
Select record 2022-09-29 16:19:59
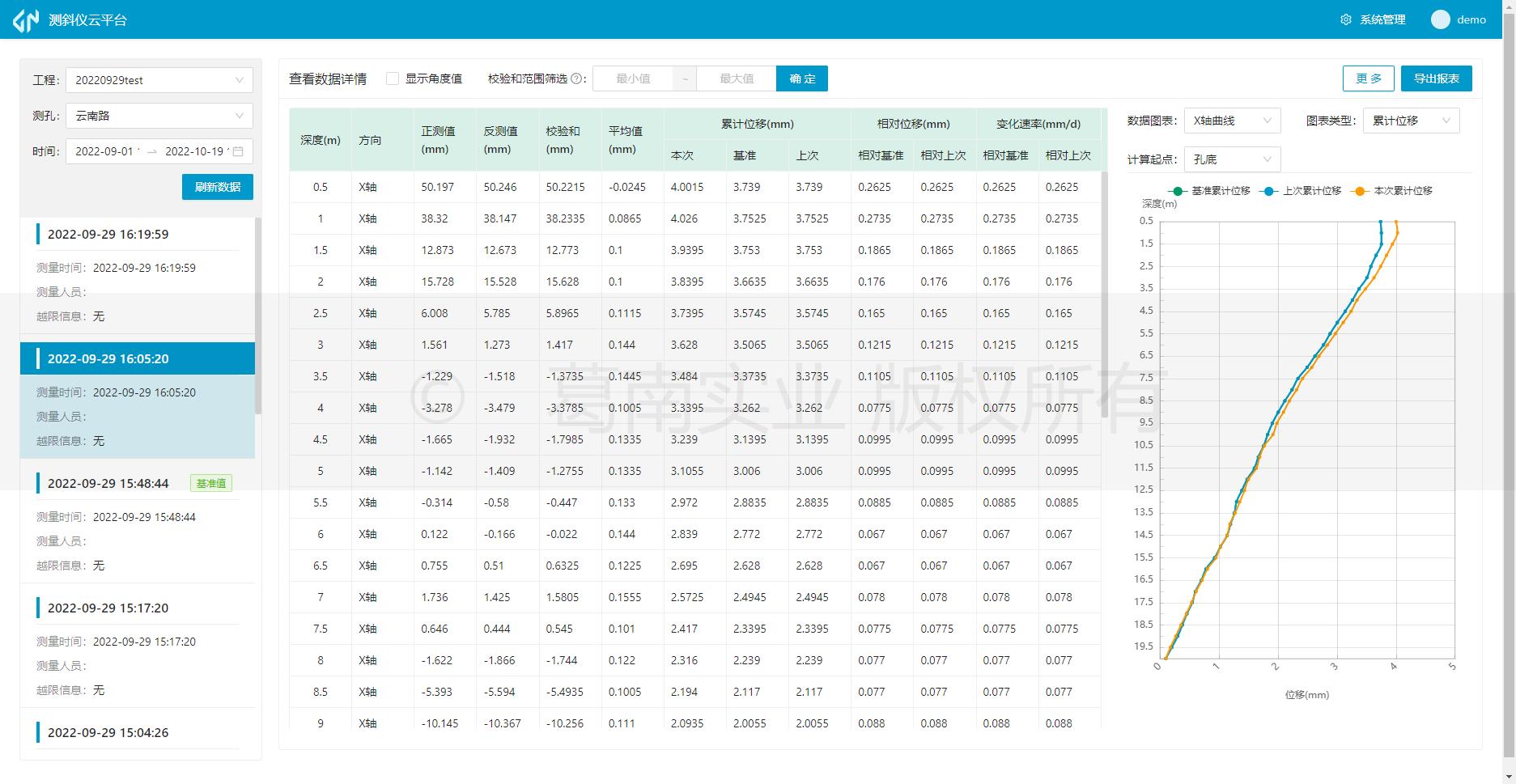point(108,235)
